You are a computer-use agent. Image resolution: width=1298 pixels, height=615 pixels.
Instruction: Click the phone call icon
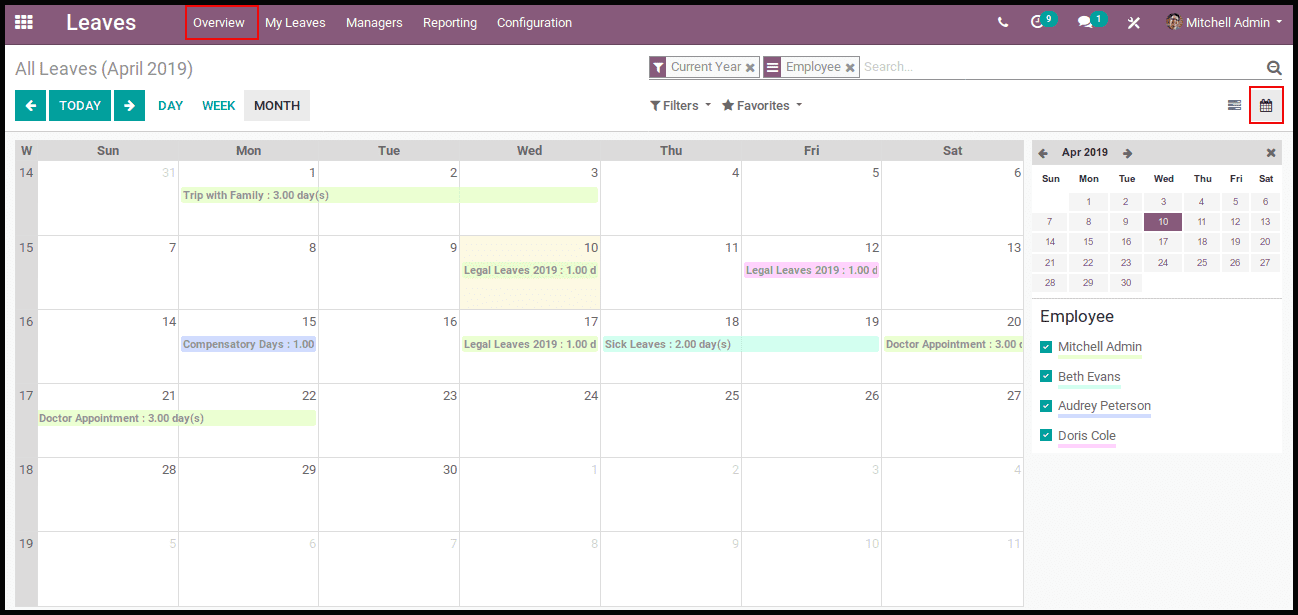1003,22
